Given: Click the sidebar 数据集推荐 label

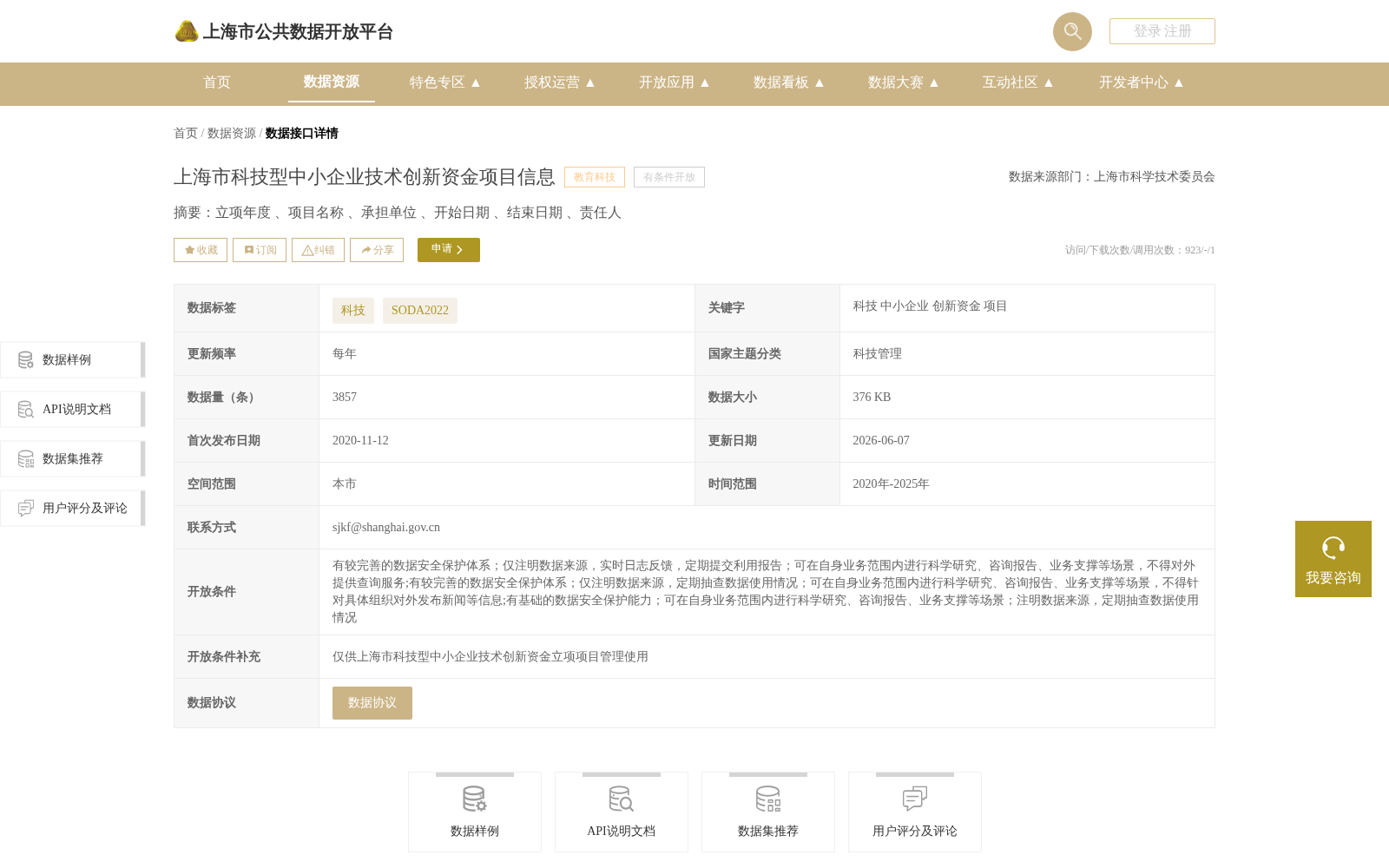Looking at the screenshot, I should point(73,458).
